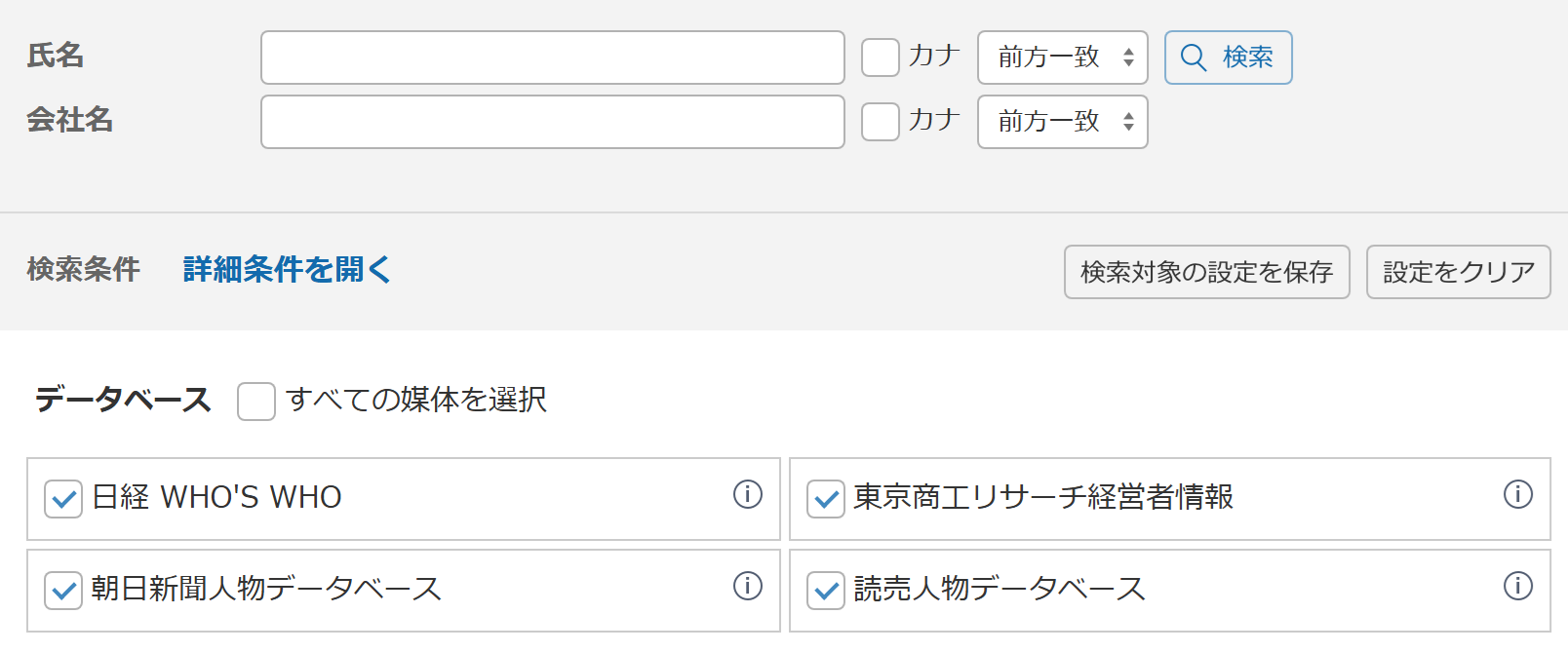Image resolution: width=1568 pixels, height=653 pixels.
Task: Show info for 読売人物データベース
Action: pyautogui.click(x=1517, y=587)
